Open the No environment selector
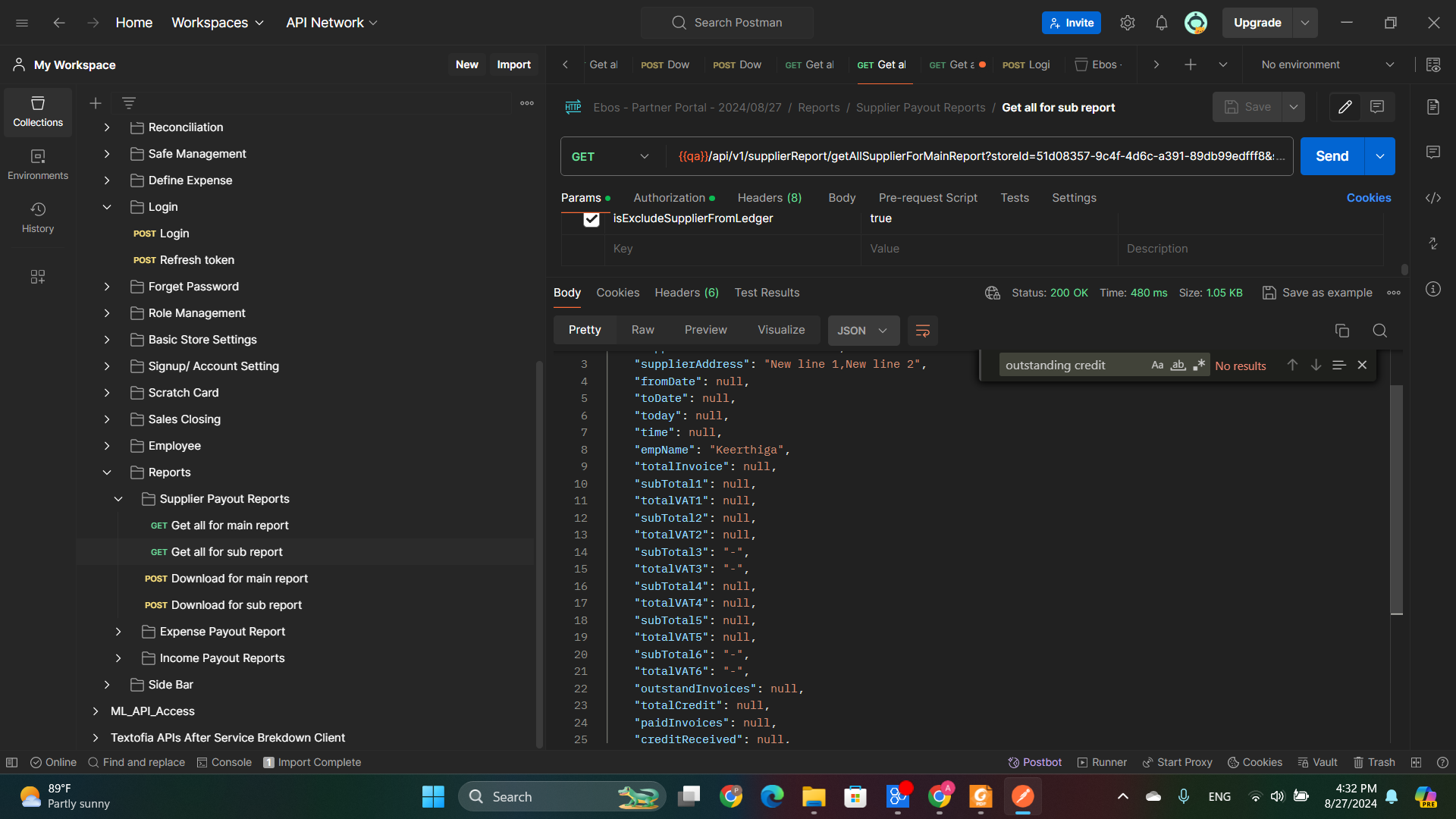Viewport: 1456px width, 819px height. point(1327,65)
